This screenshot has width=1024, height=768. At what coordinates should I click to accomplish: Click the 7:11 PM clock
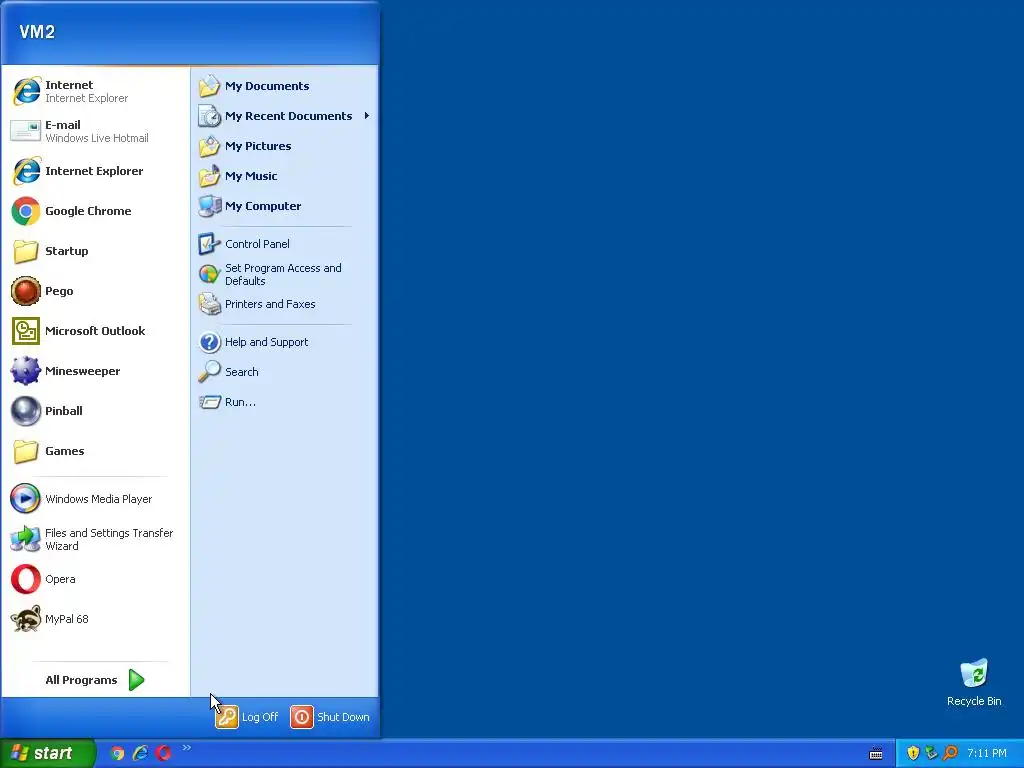click(987, 753)
